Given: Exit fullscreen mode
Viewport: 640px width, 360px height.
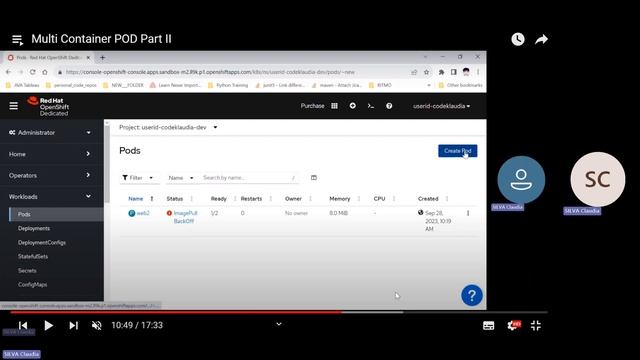Looking at the screenshot, I should [x=536, y=325].
